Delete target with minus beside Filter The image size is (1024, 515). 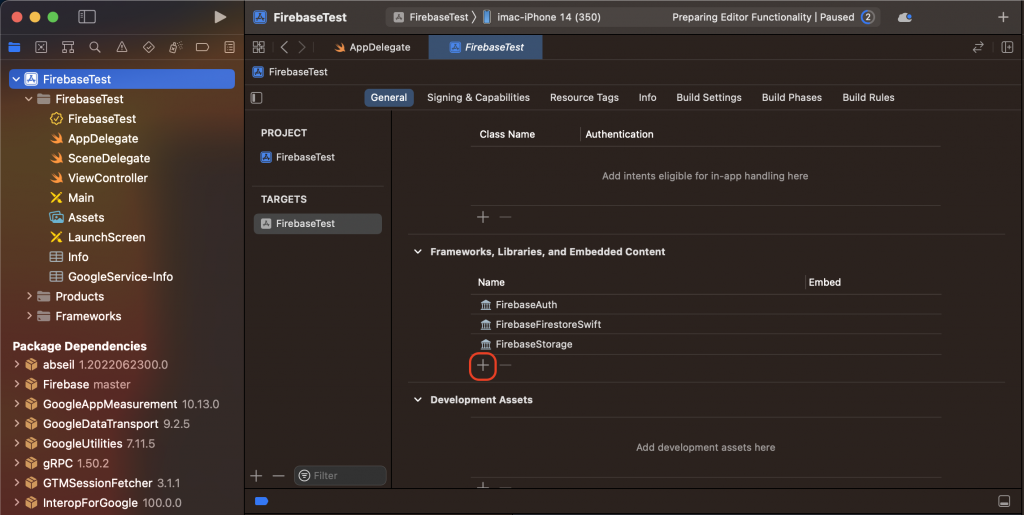pos(278,476)
